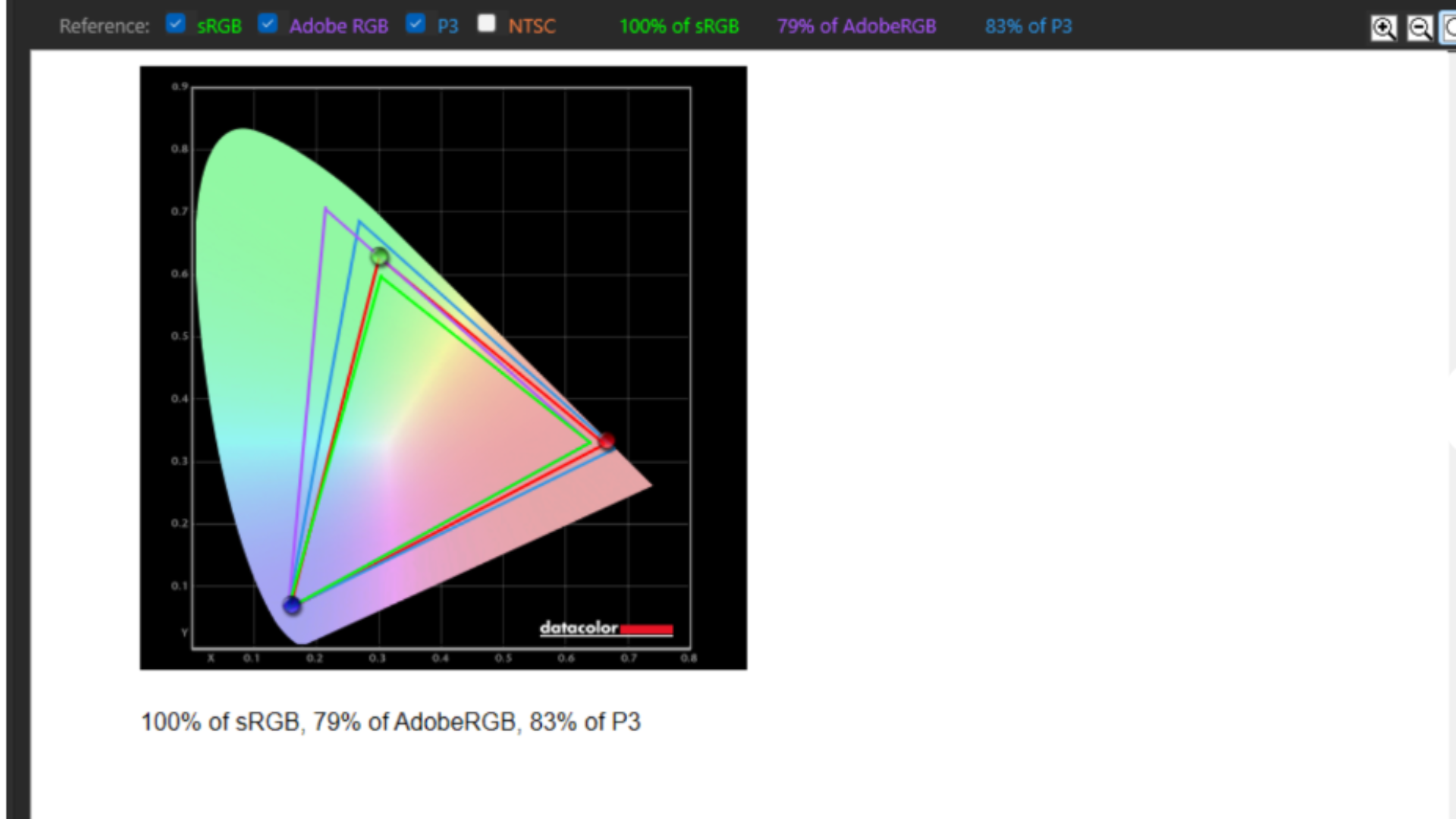Click the zoom in magnifier icon
Image resolution: width=1456 pixels, height=819 pixels.
coord(1383,29)
